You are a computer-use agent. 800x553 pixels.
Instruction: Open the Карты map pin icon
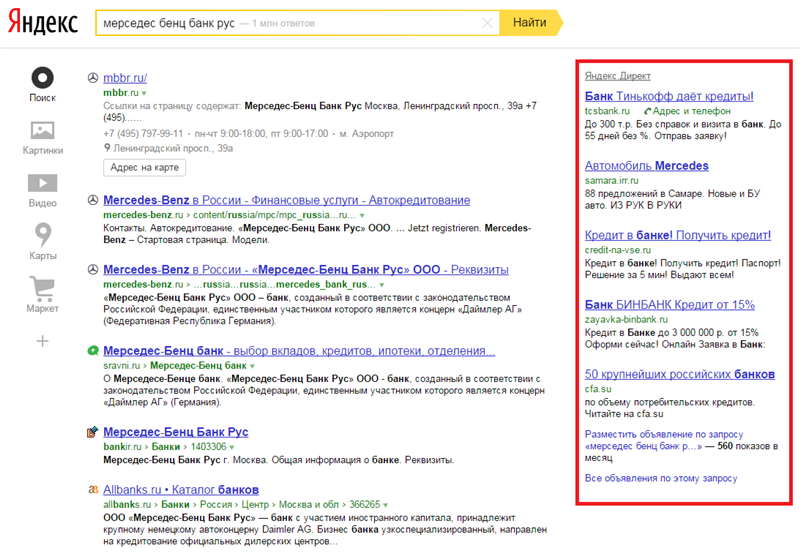(42, 235)
